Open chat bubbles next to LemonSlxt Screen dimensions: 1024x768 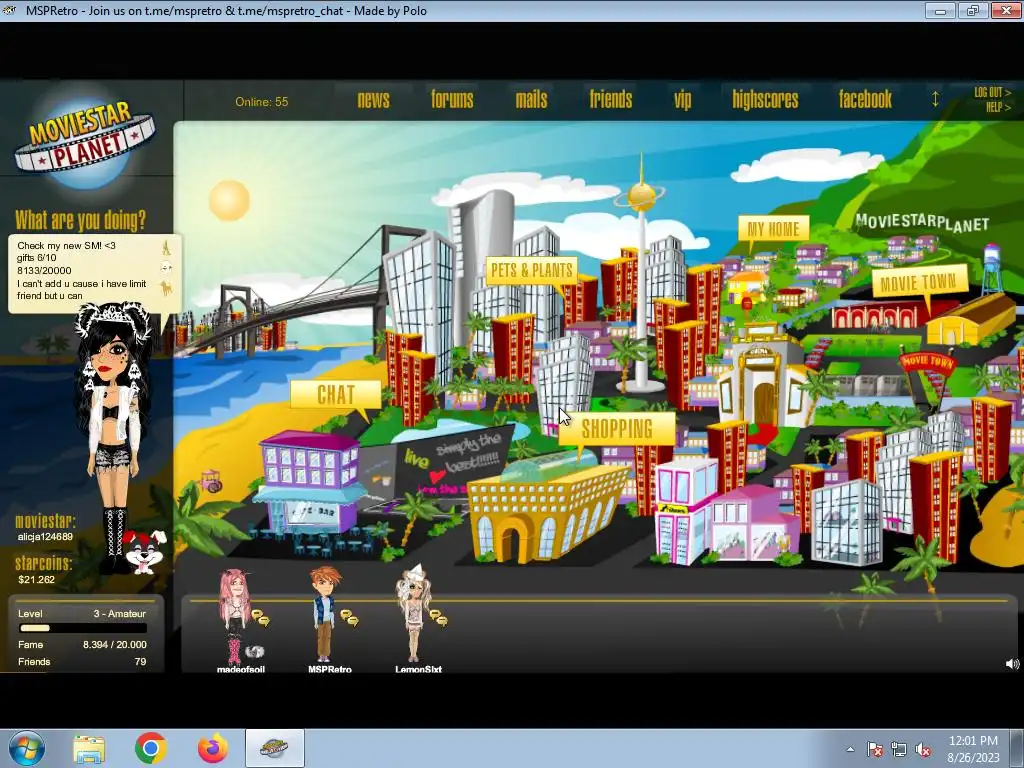[x=438, y=617]
